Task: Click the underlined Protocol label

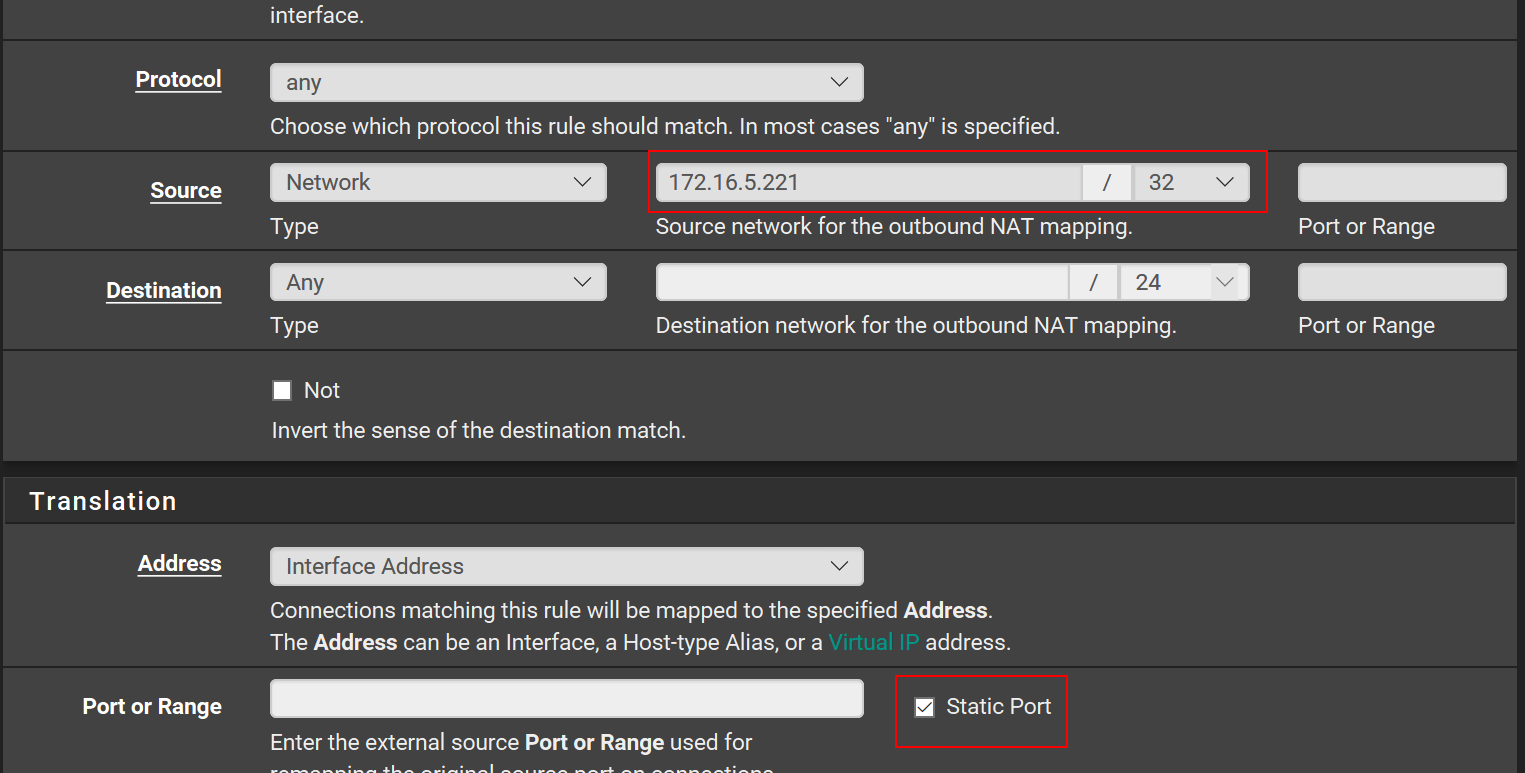Action: [x=178, y=80]
